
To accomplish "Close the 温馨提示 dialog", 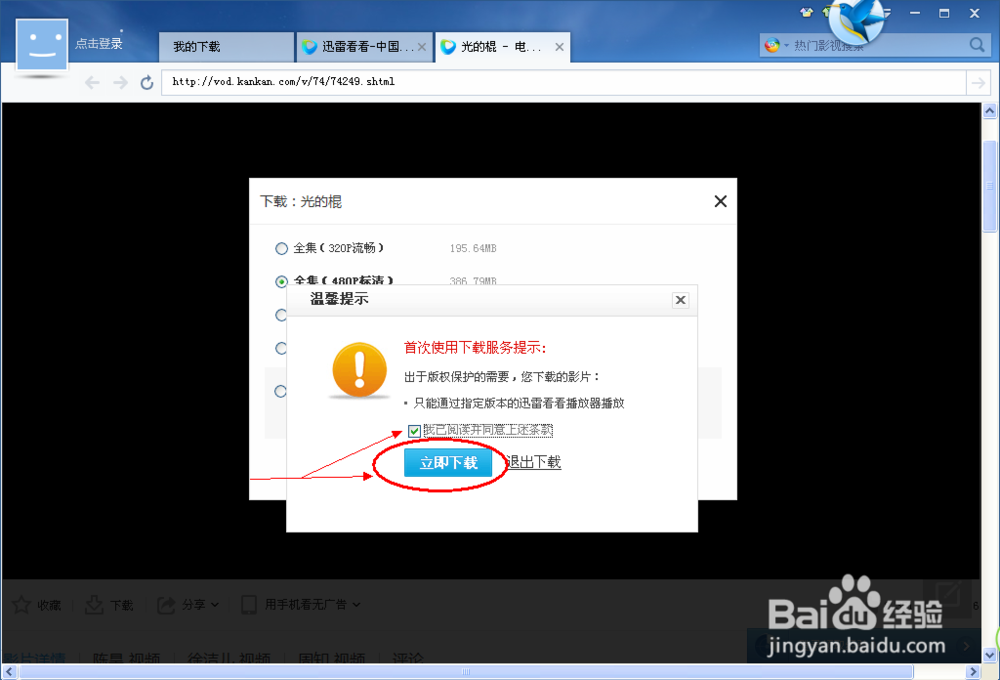I will point(680,300).
